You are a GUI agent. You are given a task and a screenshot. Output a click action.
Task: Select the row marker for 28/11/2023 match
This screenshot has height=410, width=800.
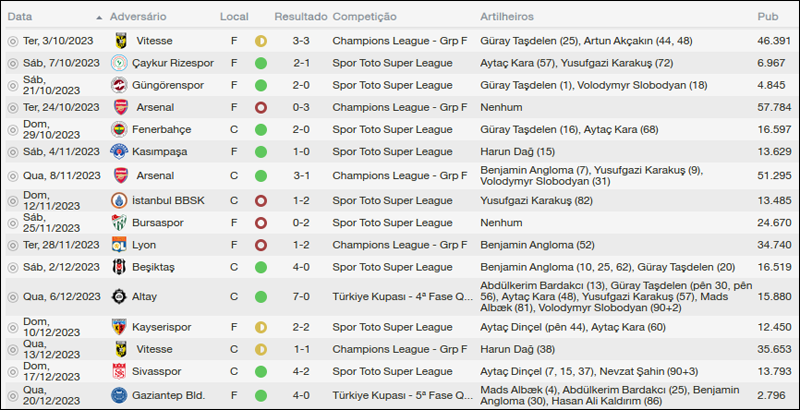coord(12,245)
